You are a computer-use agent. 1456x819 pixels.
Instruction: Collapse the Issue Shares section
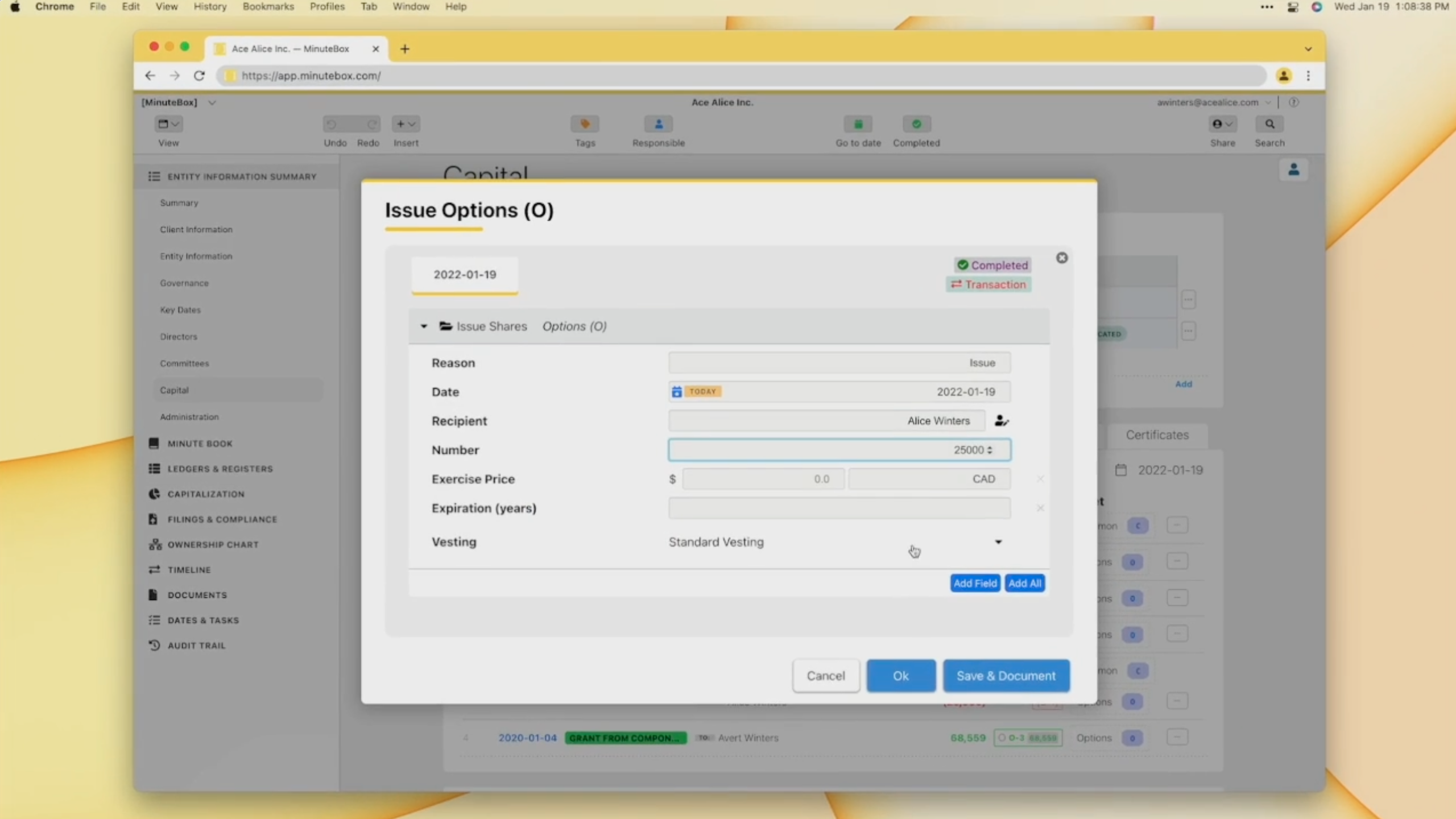pyautogui.click(x=424, y=326)
